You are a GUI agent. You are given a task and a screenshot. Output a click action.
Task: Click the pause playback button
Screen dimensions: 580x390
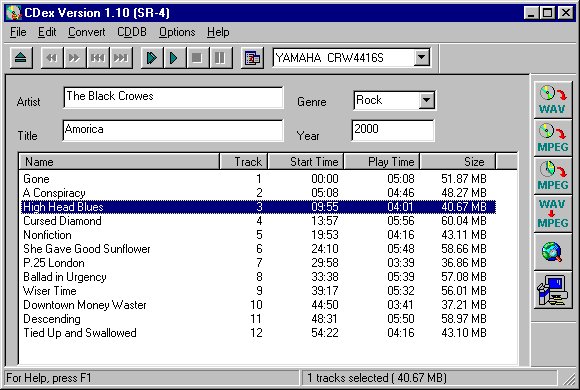(220, 58)
